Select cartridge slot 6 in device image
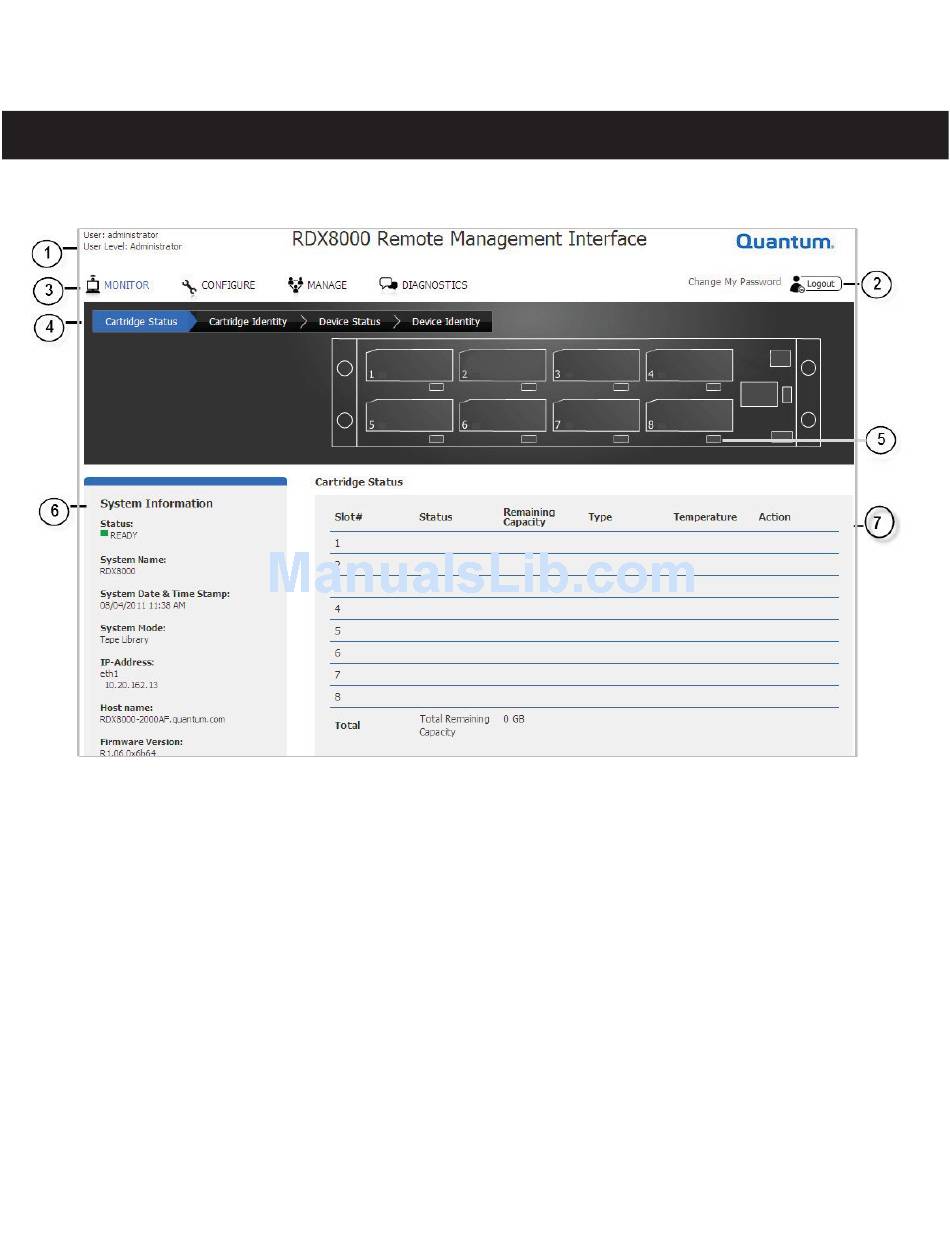This screenshot has width=950, height=1254. pos(503,415)
